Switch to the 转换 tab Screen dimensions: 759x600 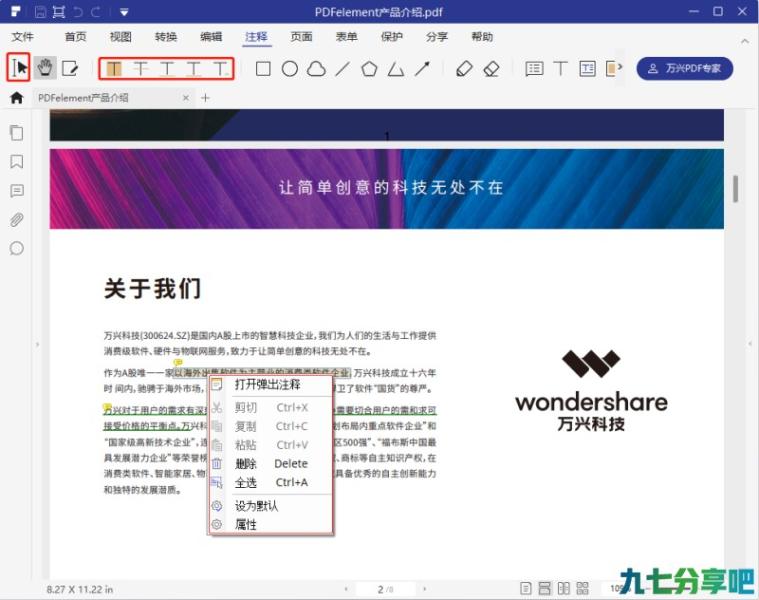click(x=166, y=37)
